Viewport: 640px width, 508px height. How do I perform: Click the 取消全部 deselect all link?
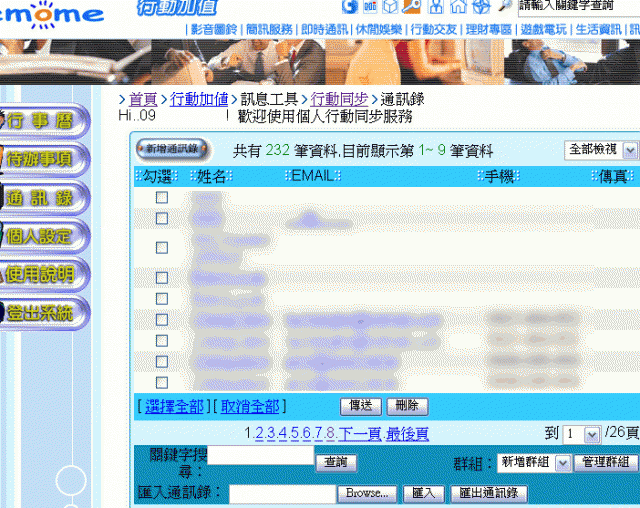[x=250, y=406]
